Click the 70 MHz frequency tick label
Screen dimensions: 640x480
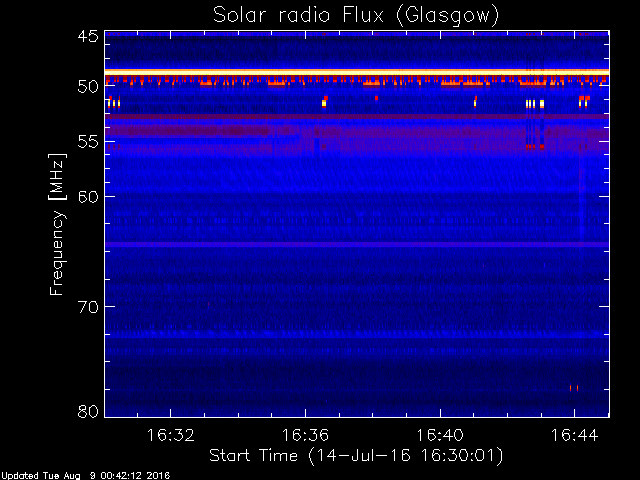(88, 307)
